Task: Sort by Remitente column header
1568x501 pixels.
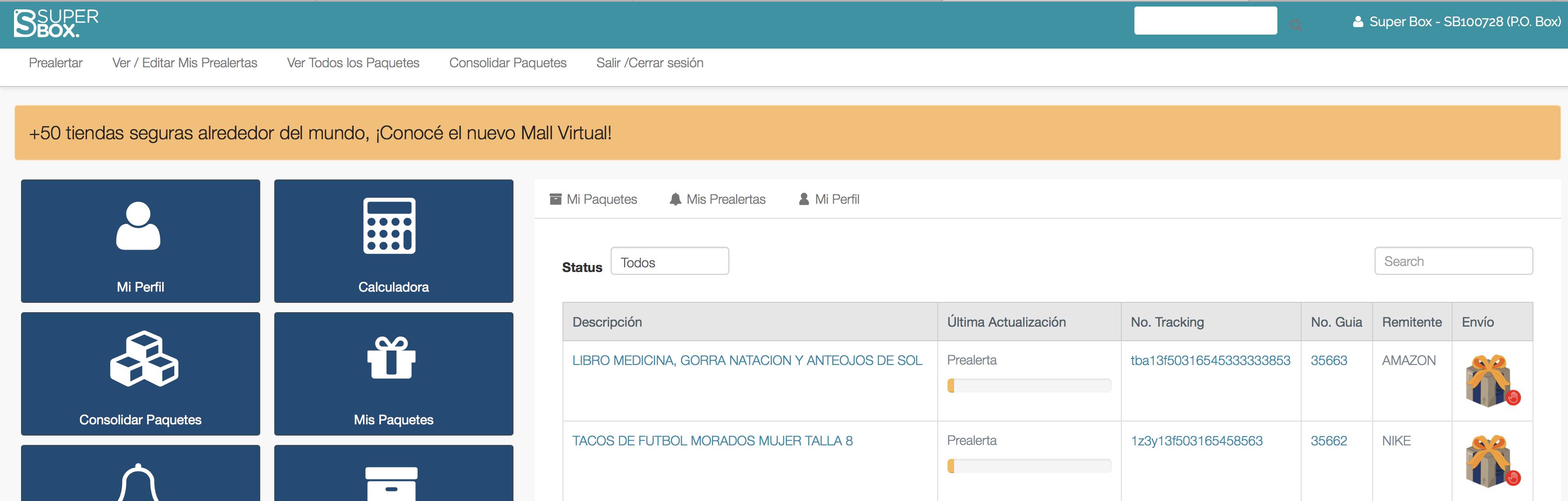Action: point(1412,322)
